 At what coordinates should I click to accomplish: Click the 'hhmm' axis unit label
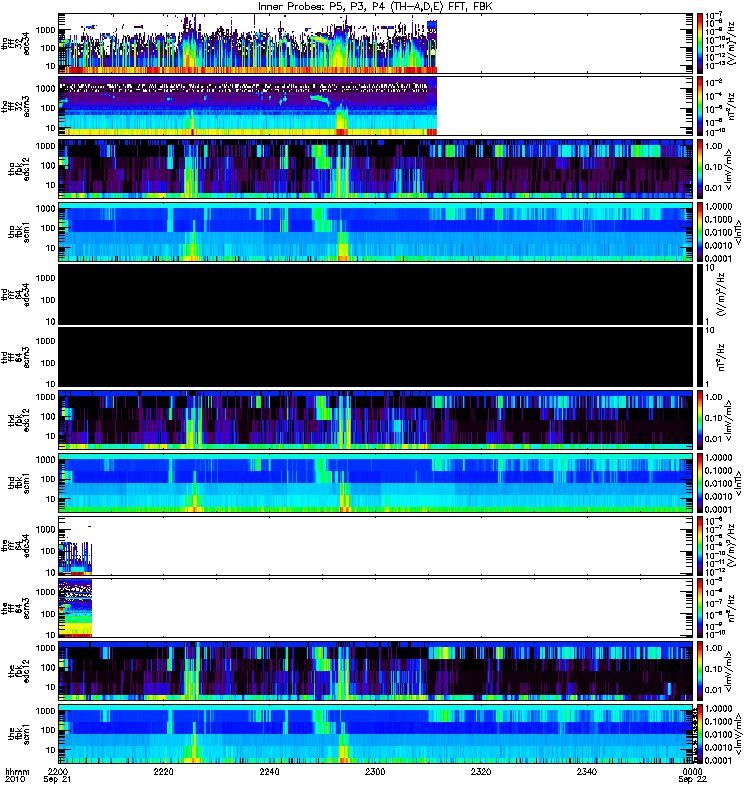click(17, 771)
